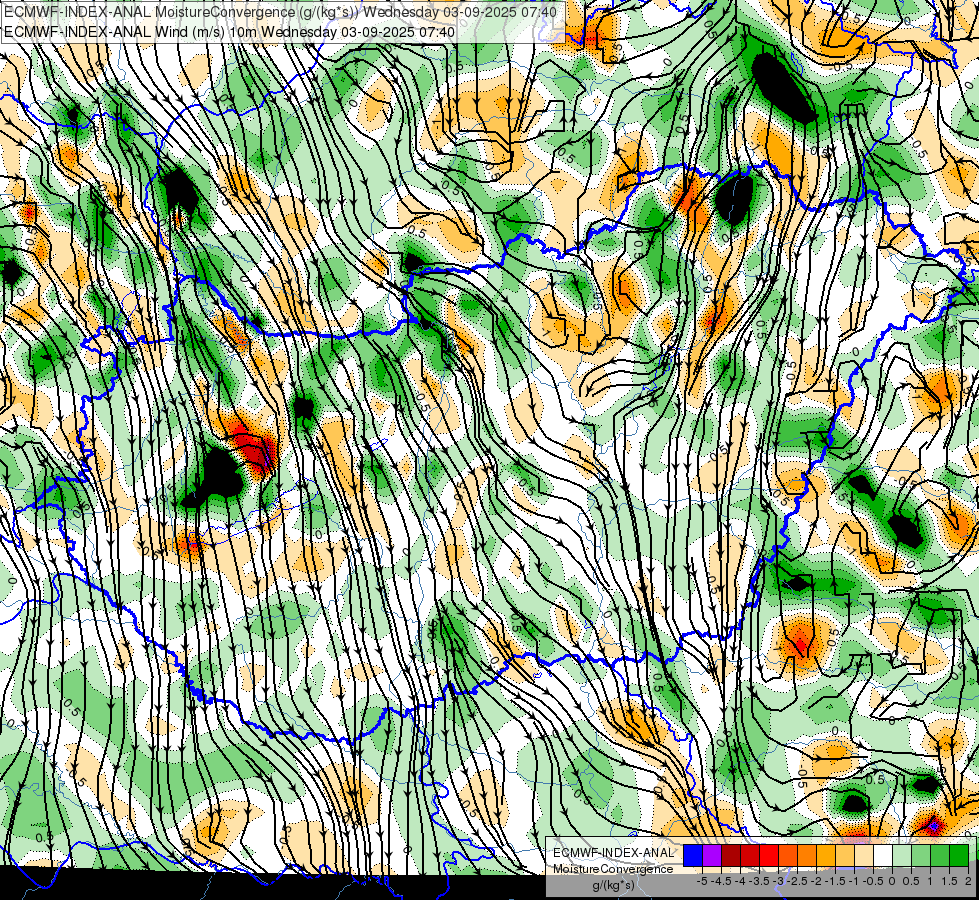The width and height of the screenshot is (979, 900).
Task: Click the 1.5 value on legend scale
Action: [x=949, y=881]
